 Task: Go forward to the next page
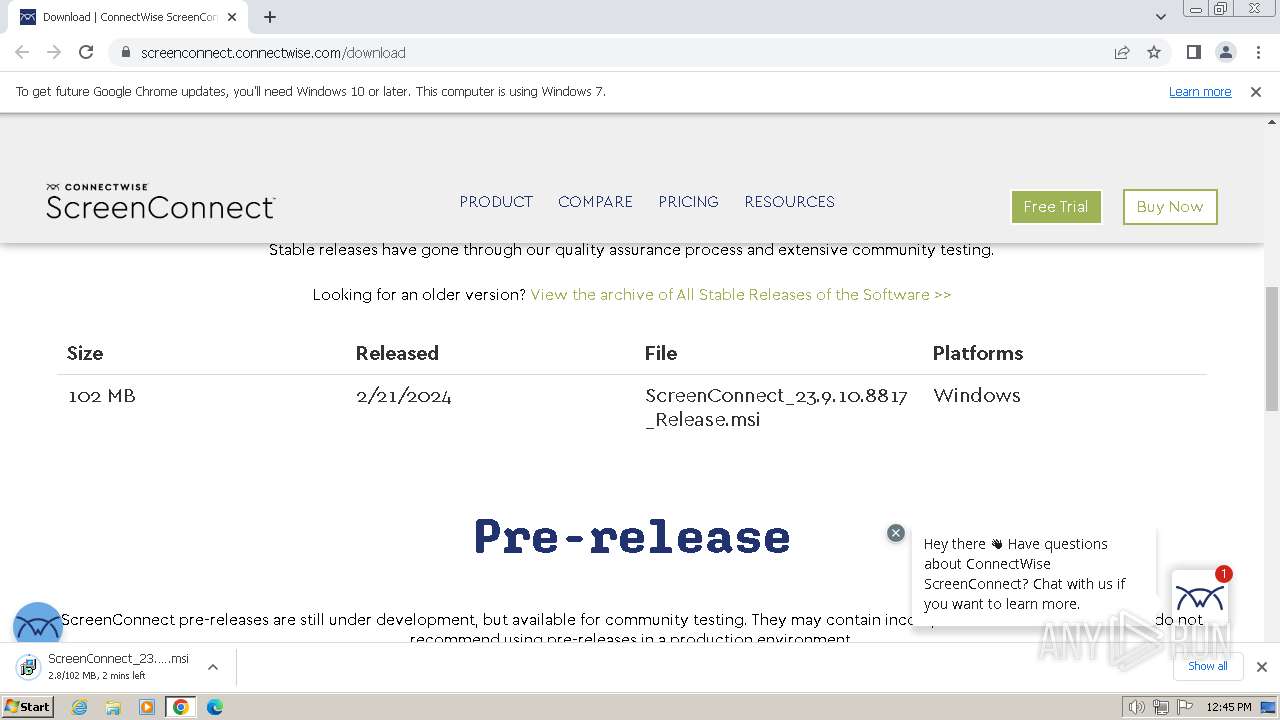(x=54, y=52)
